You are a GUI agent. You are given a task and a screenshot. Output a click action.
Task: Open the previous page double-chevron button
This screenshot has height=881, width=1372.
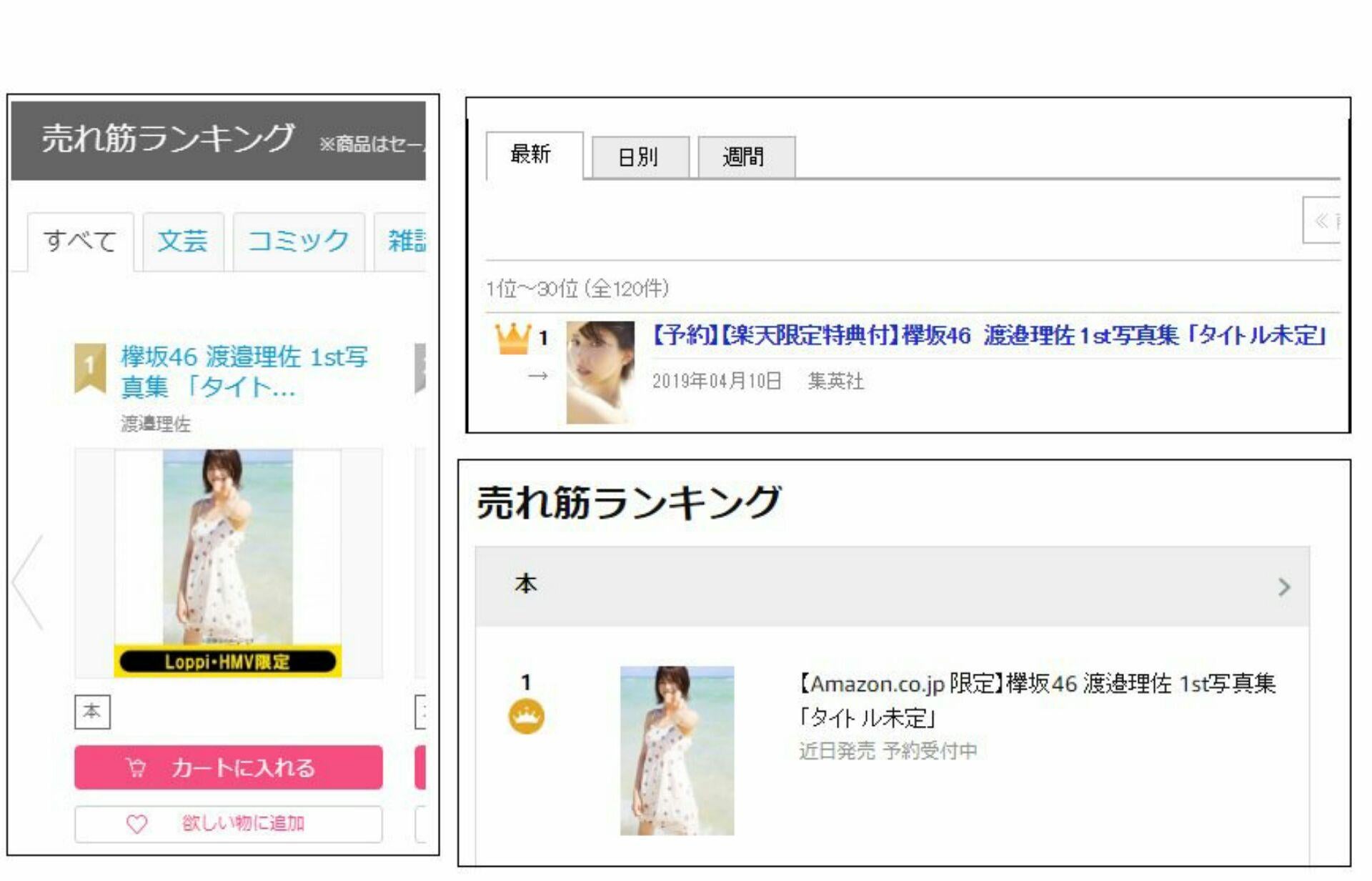point(1321,220)
